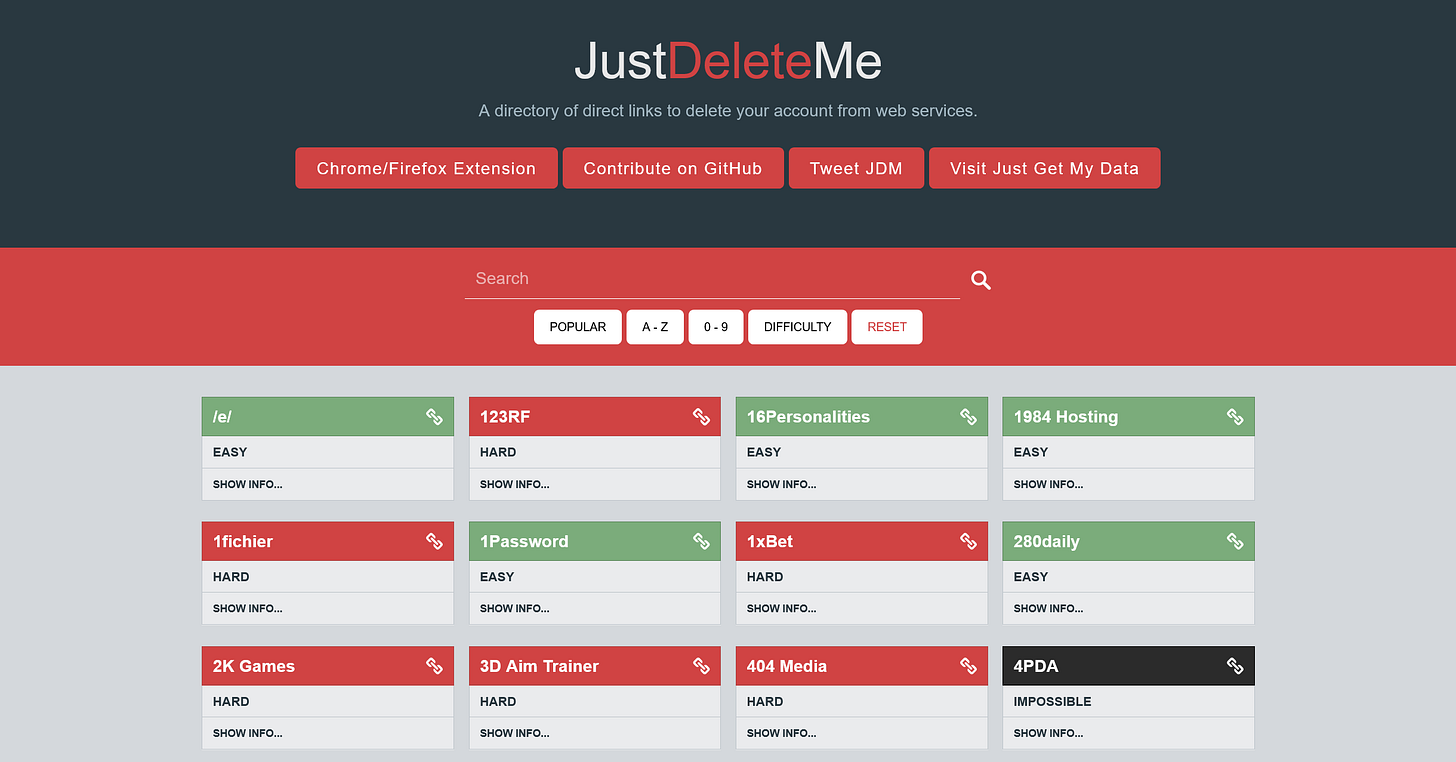Click EASY label on 280daily card
This screenshot has height=762, width=1456.
tap(1031, 577)
